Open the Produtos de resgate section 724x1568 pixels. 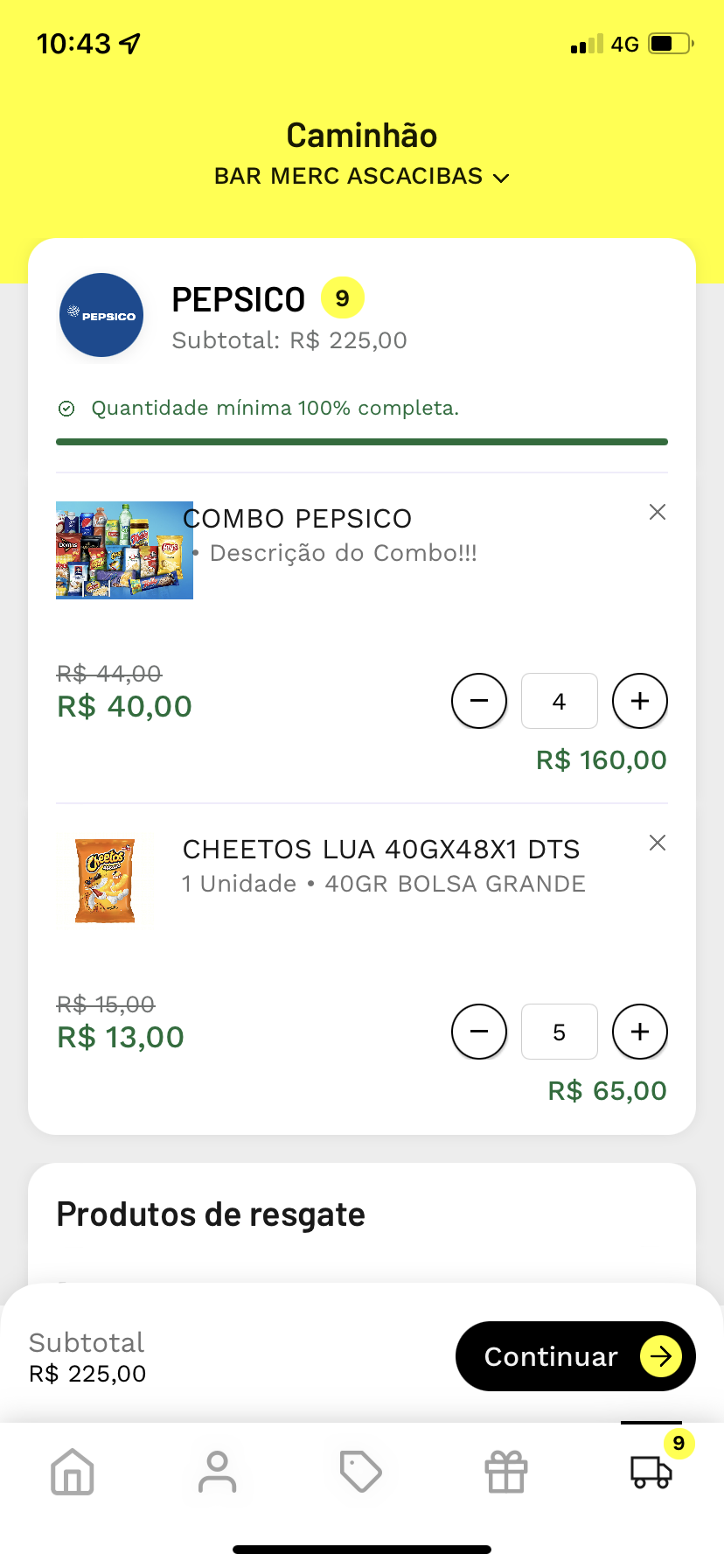tap(211, 1214)
